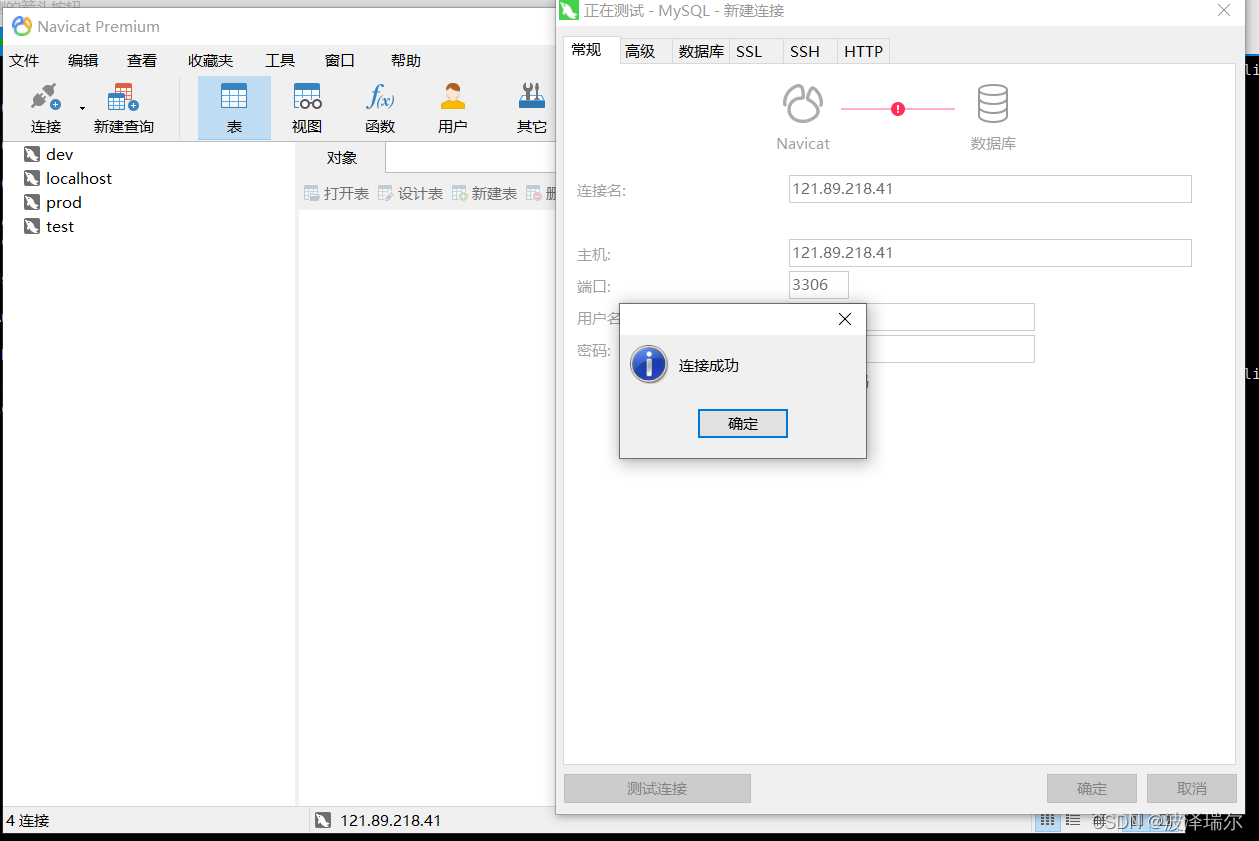The image size is (1259, 841).
Task: Click the 连接名 input field
Action: (990, 189)
